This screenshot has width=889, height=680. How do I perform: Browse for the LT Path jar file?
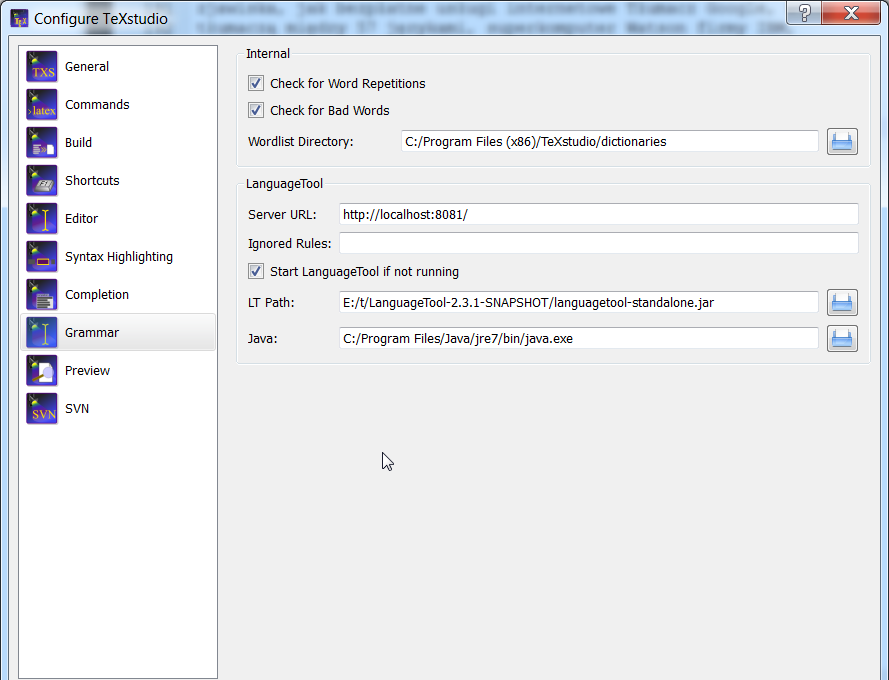point(842,302)
